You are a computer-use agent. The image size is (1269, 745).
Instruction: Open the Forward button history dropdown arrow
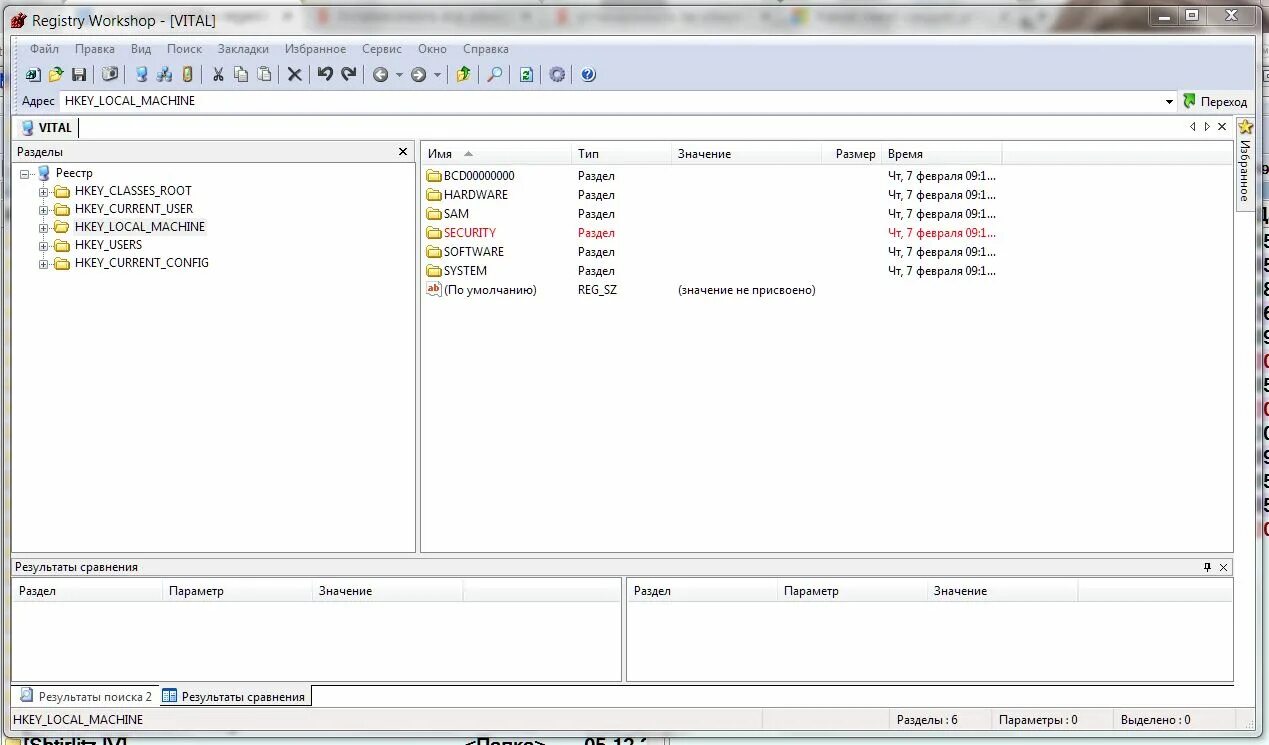click(x=437, y=75)
